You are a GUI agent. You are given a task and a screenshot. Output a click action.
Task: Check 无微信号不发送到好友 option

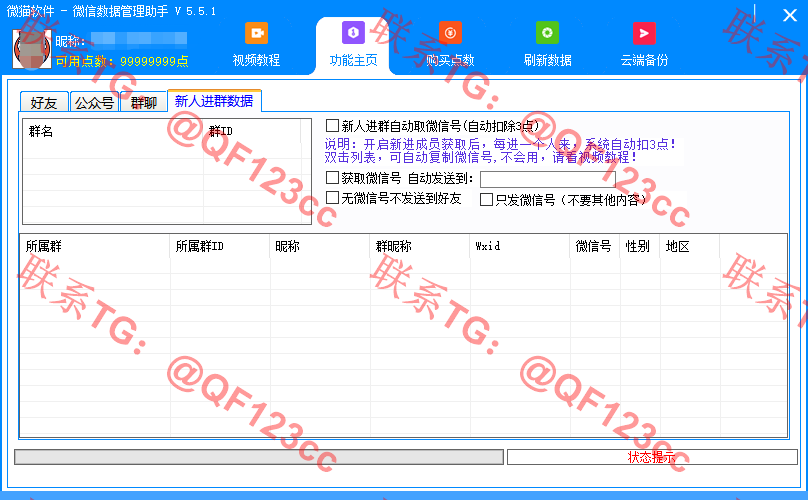(x=332, y=198)
